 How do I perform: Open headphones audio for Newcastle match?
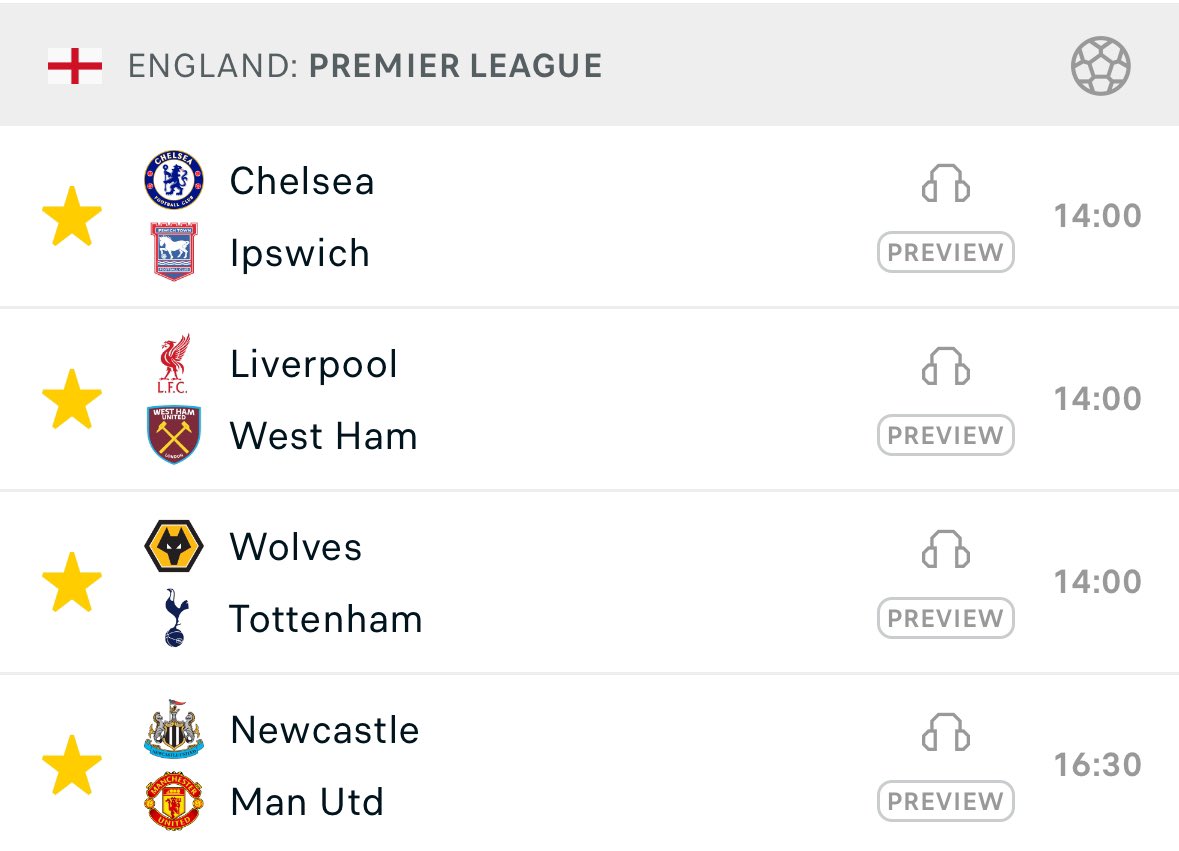click(x=946, y=732)
